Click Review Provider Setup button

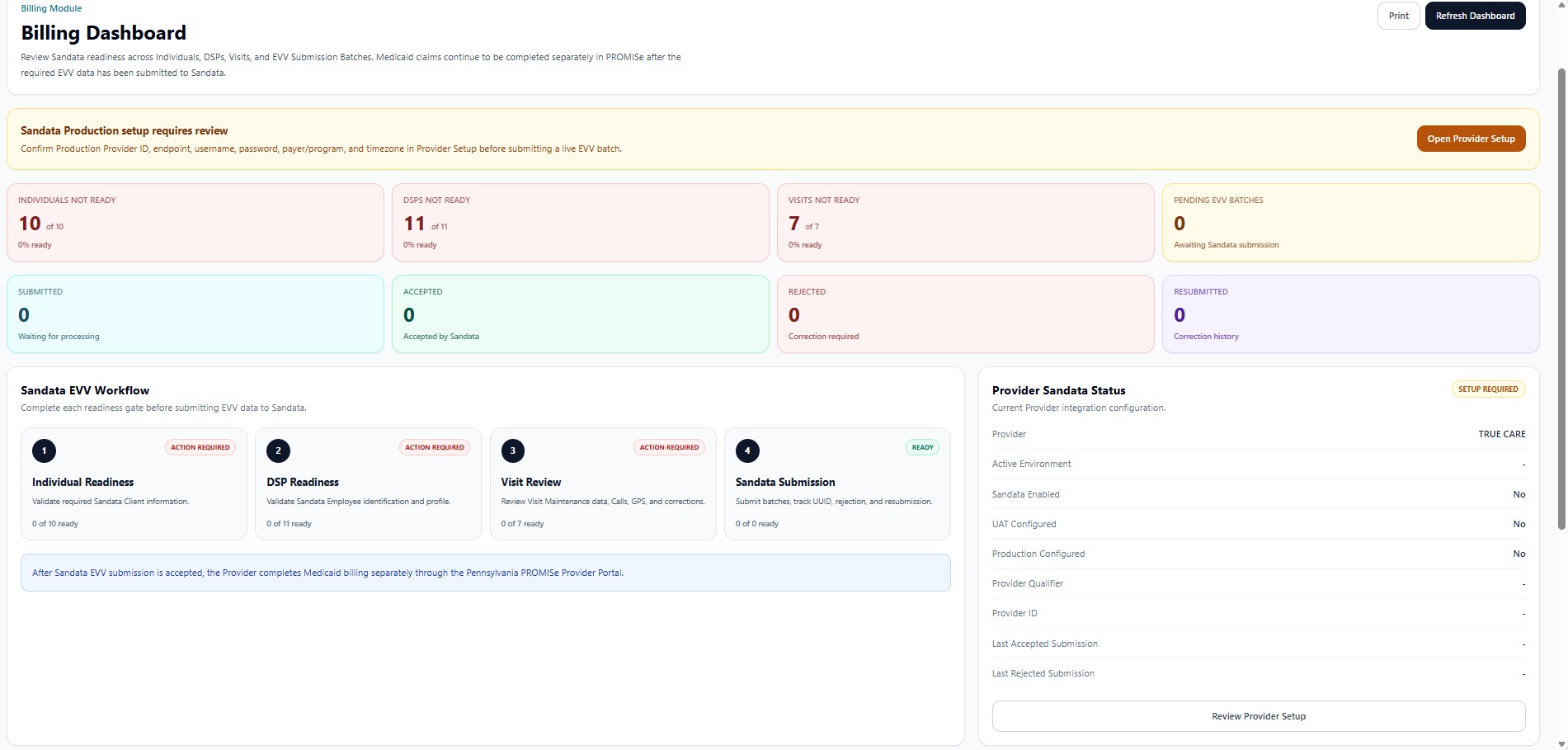pyautogui.click(x=1259, y=716)
